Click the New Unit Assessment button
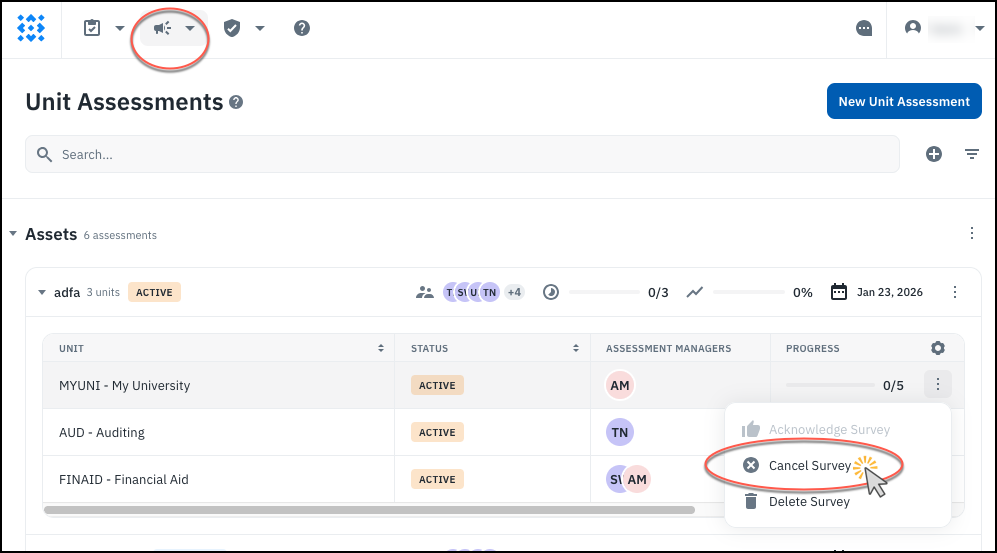This screenshot has height=553, width=997. point(904,101)
